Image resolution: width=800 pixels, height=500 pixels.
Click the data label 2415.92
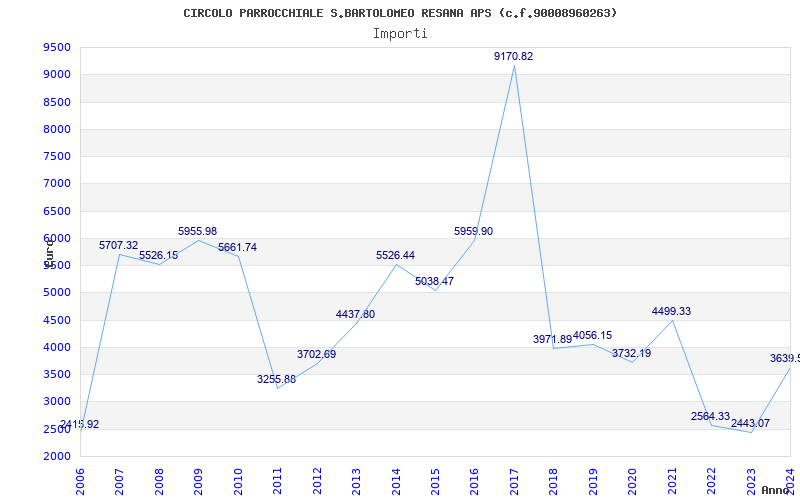(80, 424)
